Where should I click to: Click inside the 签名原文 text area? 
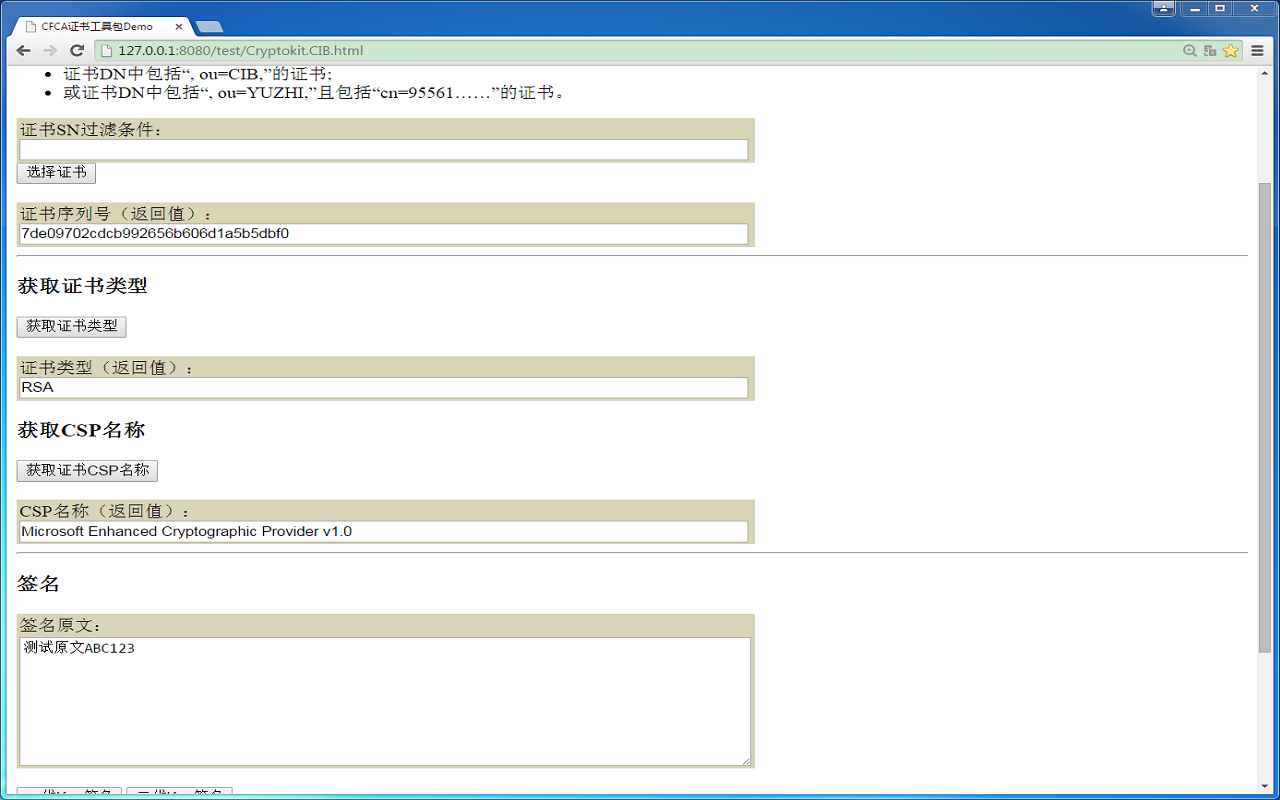(x=385, y=702)
